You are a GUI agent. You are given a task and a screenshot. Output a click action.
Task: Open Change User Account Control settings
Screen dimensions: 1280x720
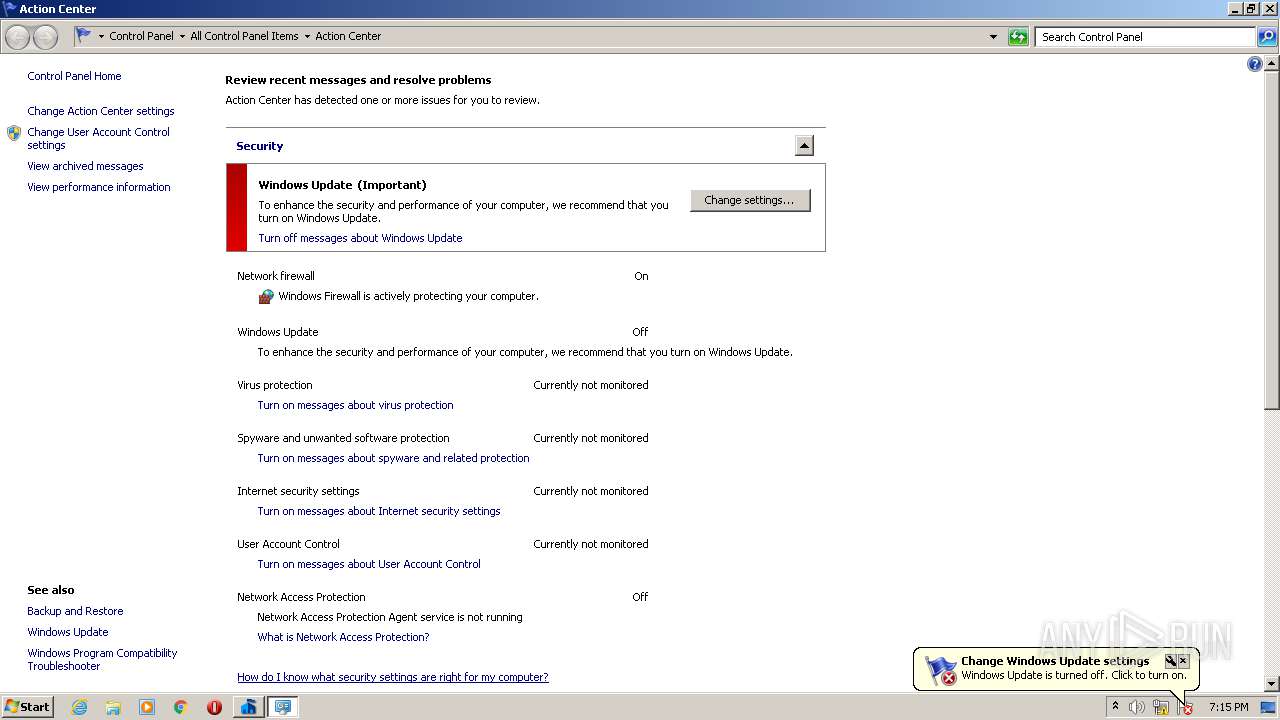[98, 138]
